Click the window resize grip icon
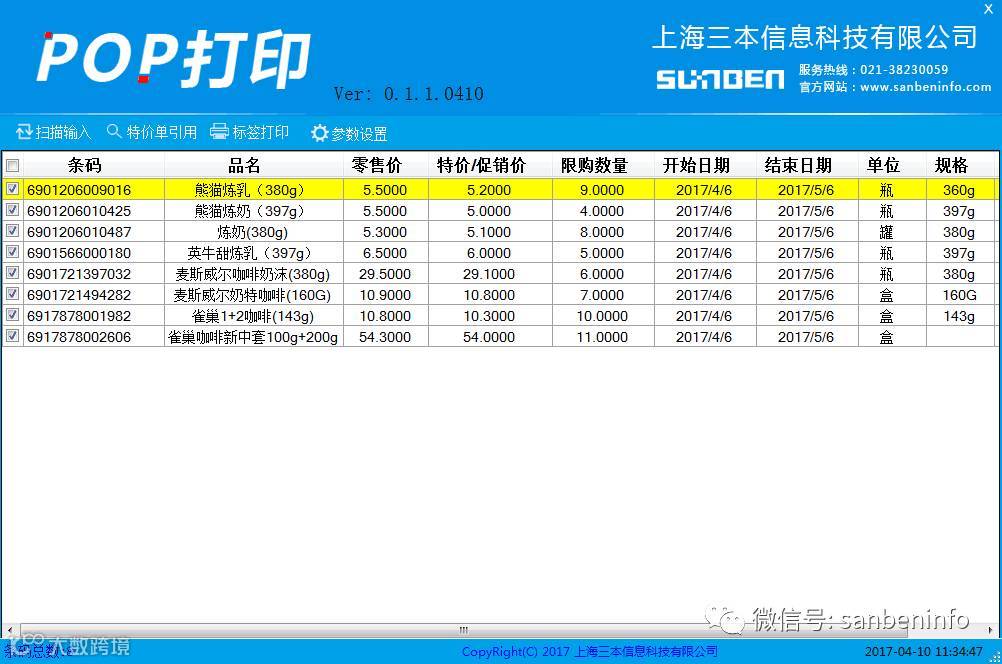Image resolution: width=1002 pixels, height=664 pixels. pyautogui.click(x=995, y=657)
